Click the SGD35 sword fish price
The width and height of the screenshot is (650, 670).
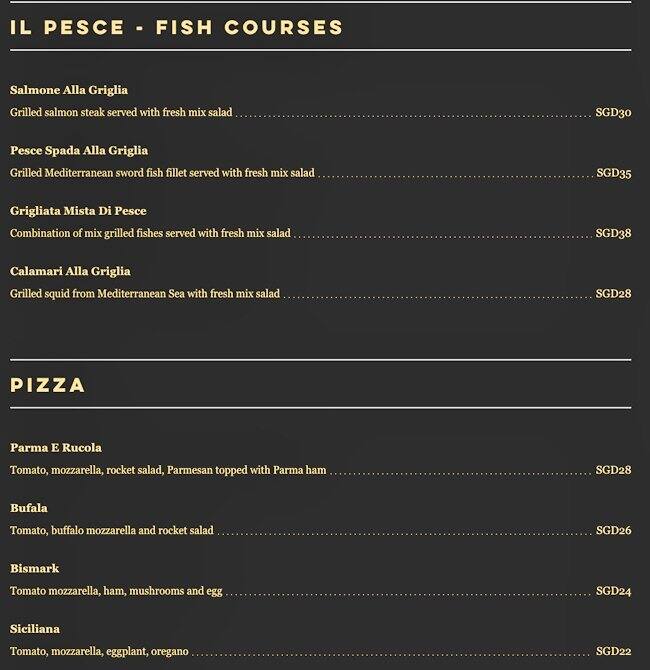click(x=614, y=173)
